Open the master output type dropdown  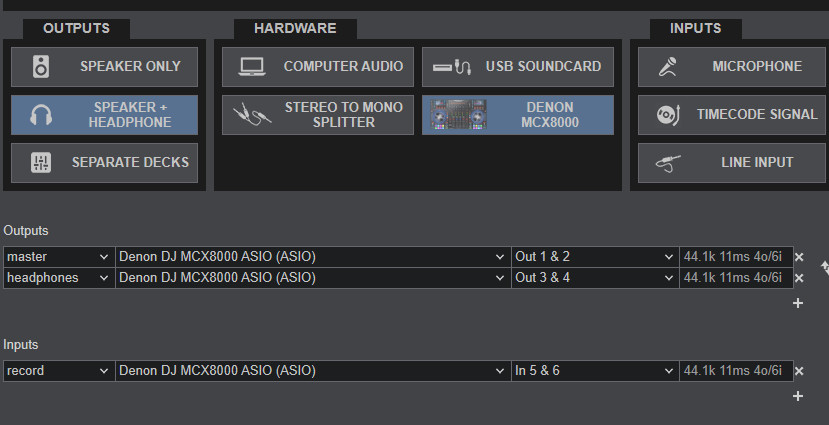(58, 257)
